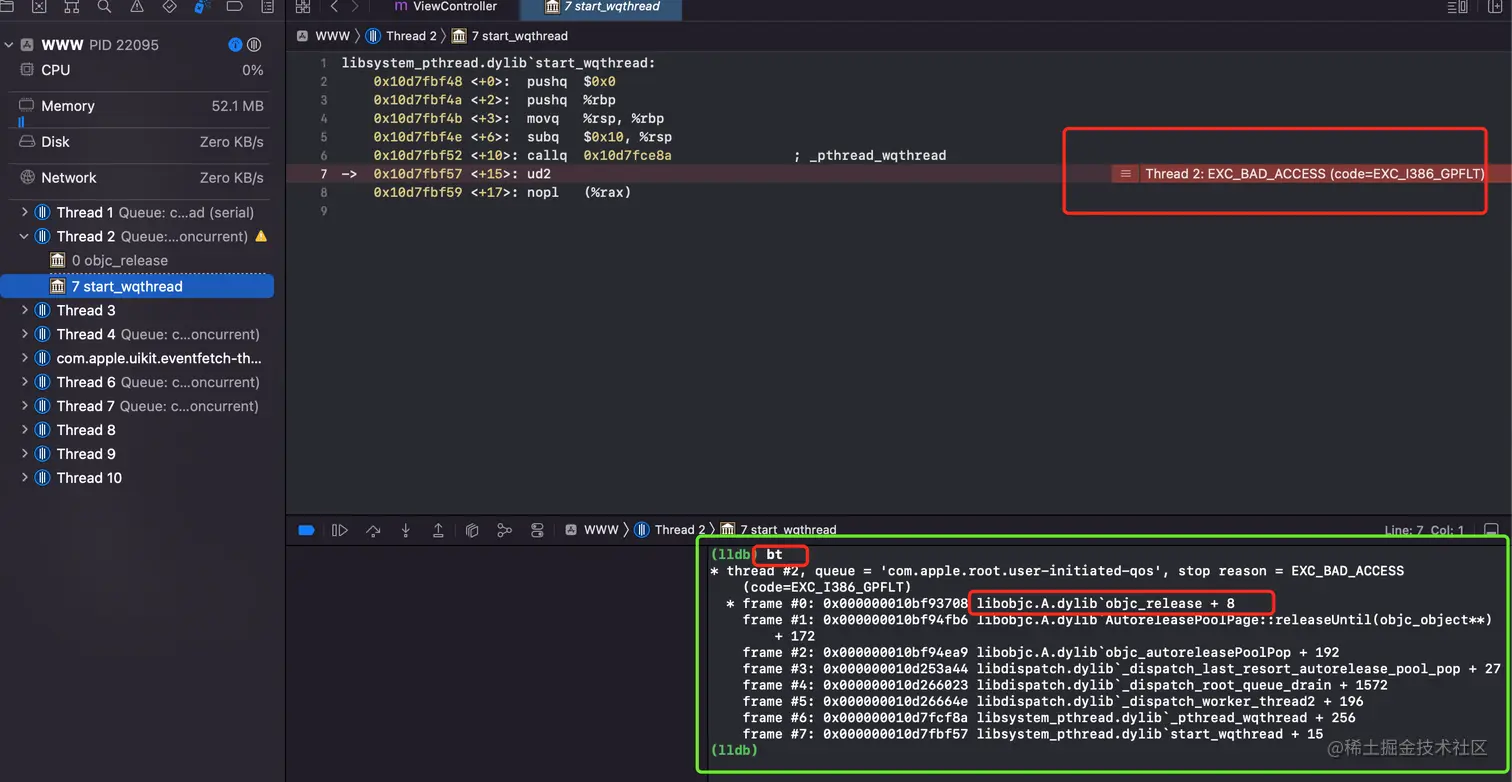Select the Memory gauge row
The image size is (1512, 782).
tap(140, 106)
